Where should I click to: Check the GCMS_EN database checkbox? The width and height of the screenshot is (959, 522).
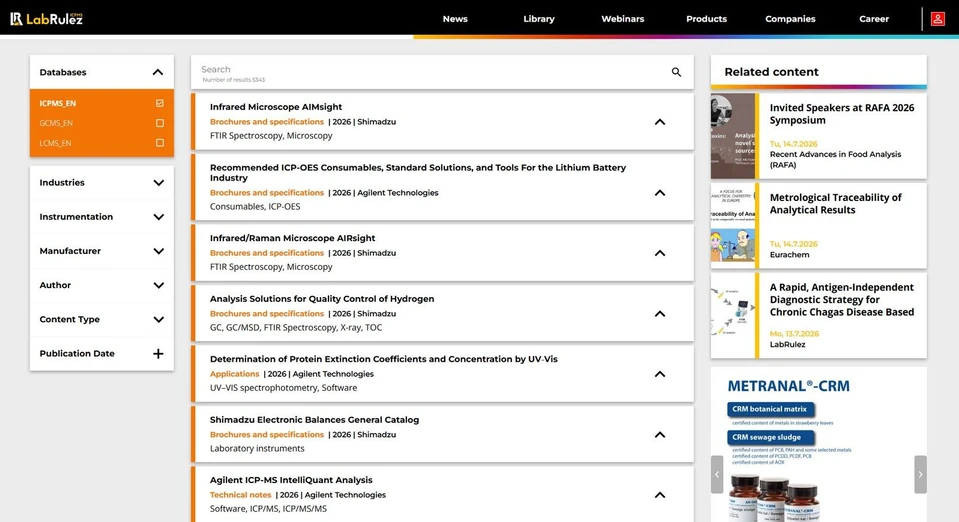[x=160, y=123]
